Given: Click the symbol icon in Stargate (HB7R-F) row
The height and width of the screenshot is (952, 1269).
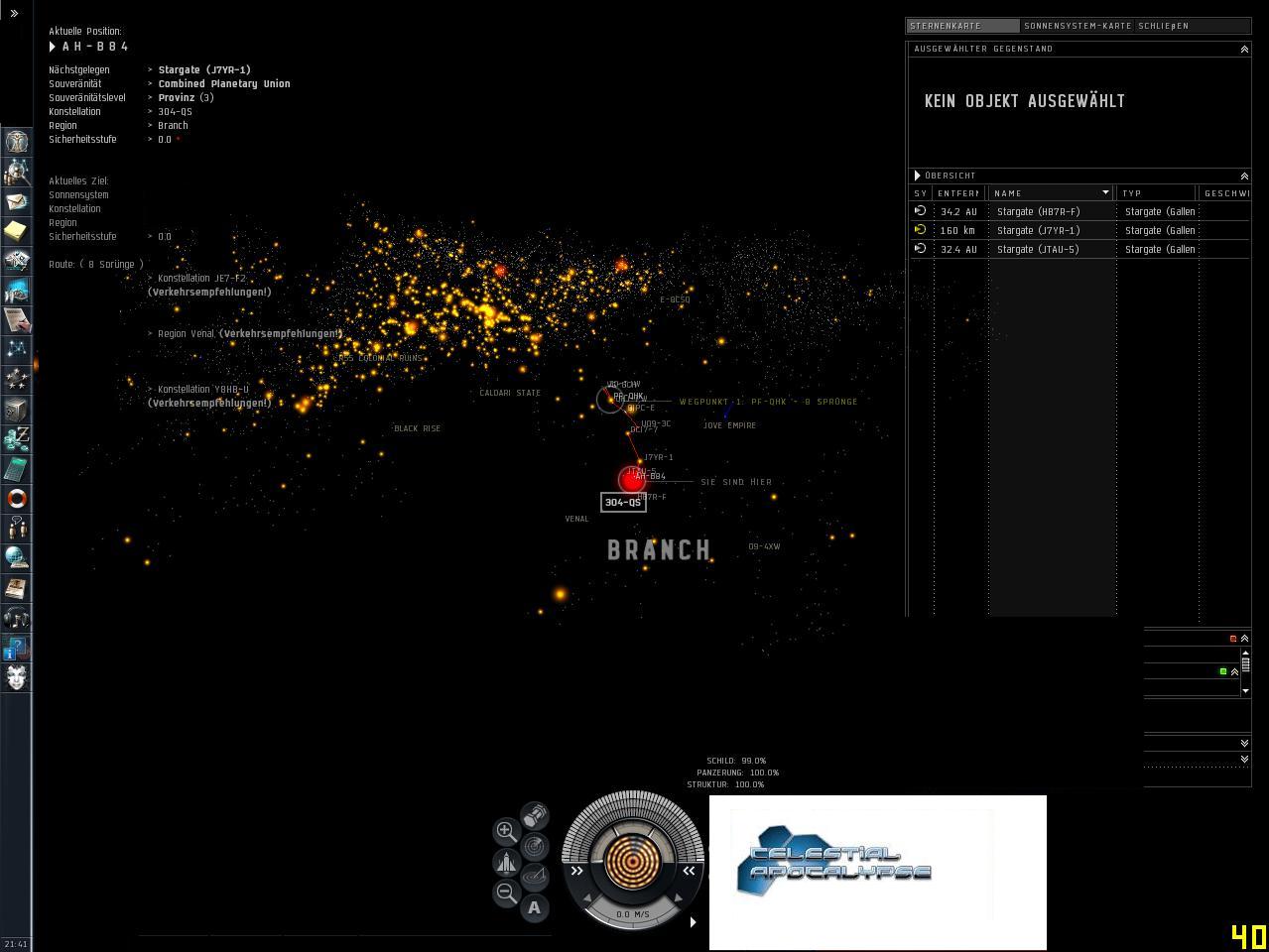Looking at the screenshot, I should click(920, 210).
